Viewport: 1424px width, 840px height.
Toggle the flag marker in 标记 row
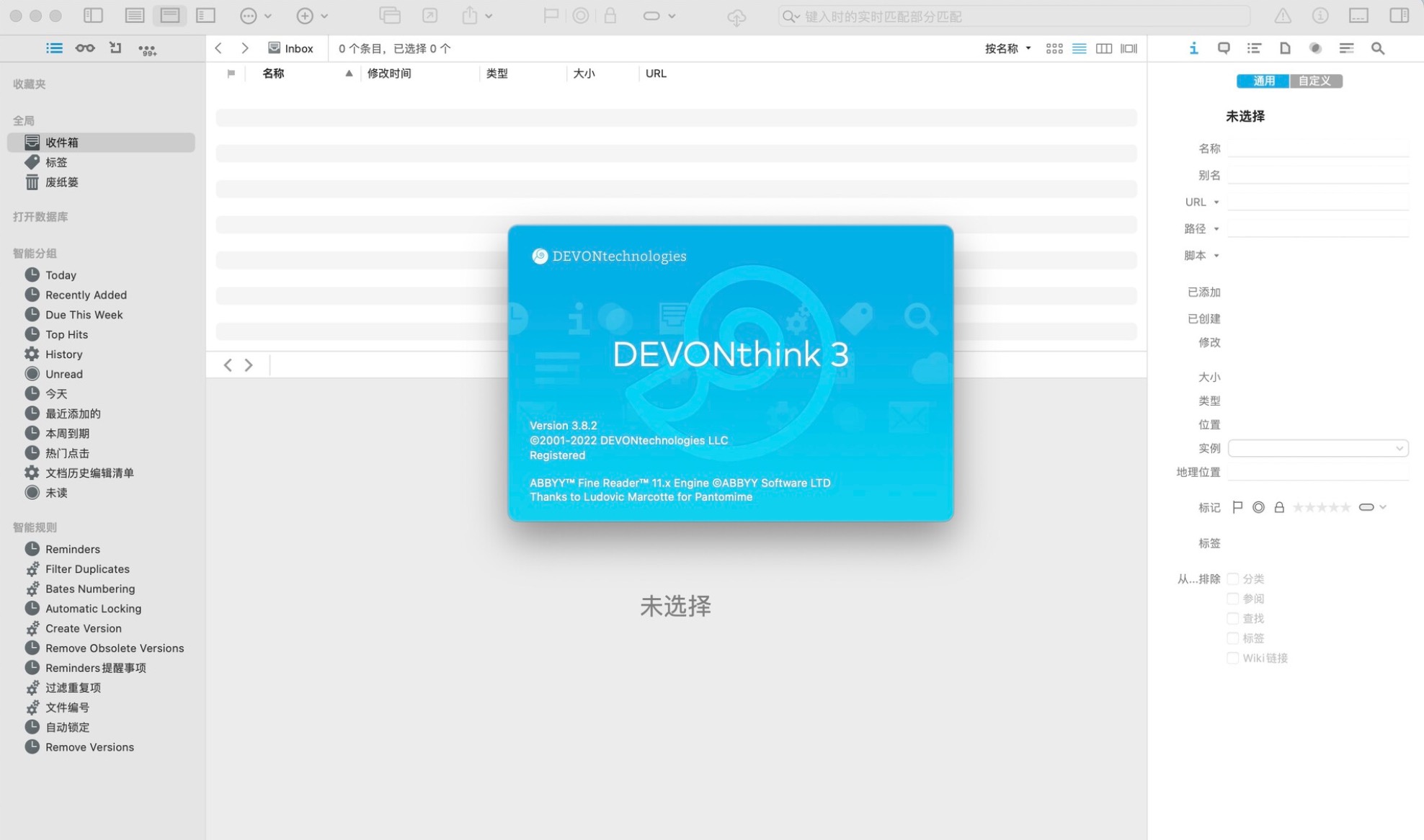[1237, 506]
